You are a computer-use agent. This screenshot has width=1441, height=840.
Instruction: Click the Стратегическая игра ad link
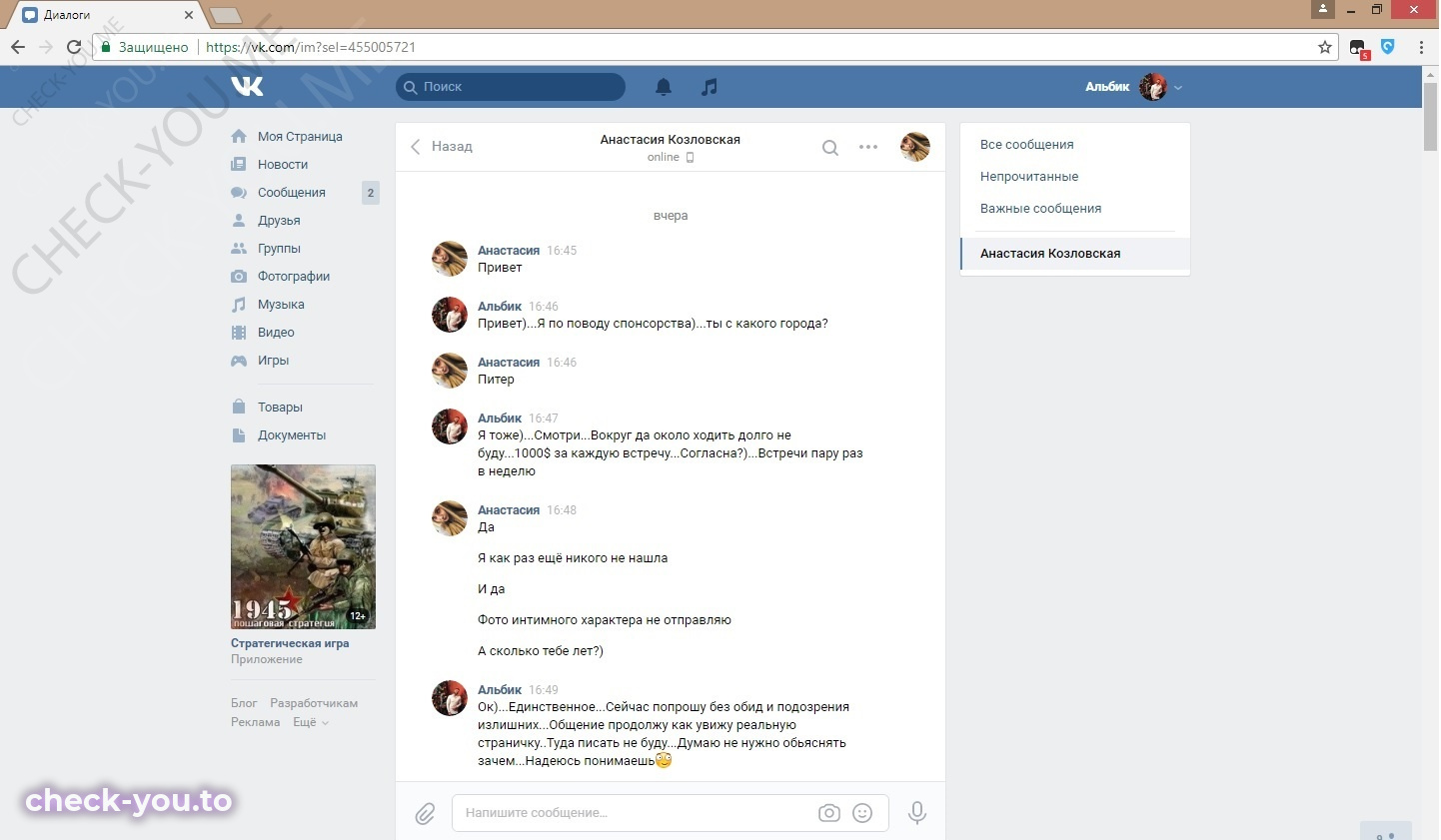[x=290, y=643]
